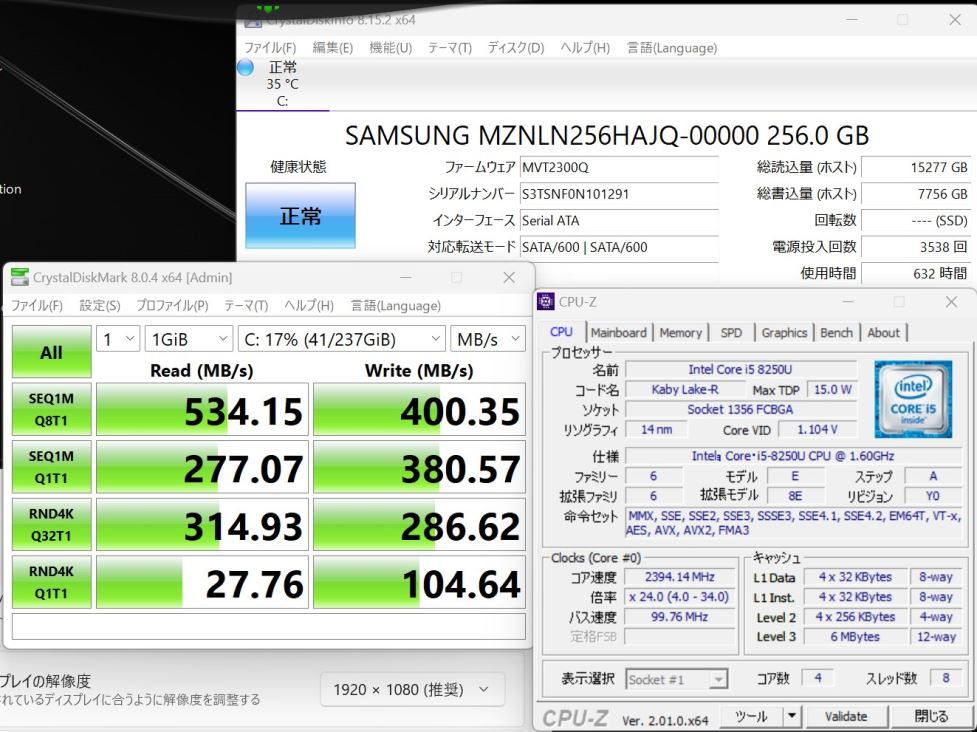The width and height of the screenshot is (977, 732).
Task: Open 設定(S) menu in CrystalDiskMark
Action: click(100, 306)
